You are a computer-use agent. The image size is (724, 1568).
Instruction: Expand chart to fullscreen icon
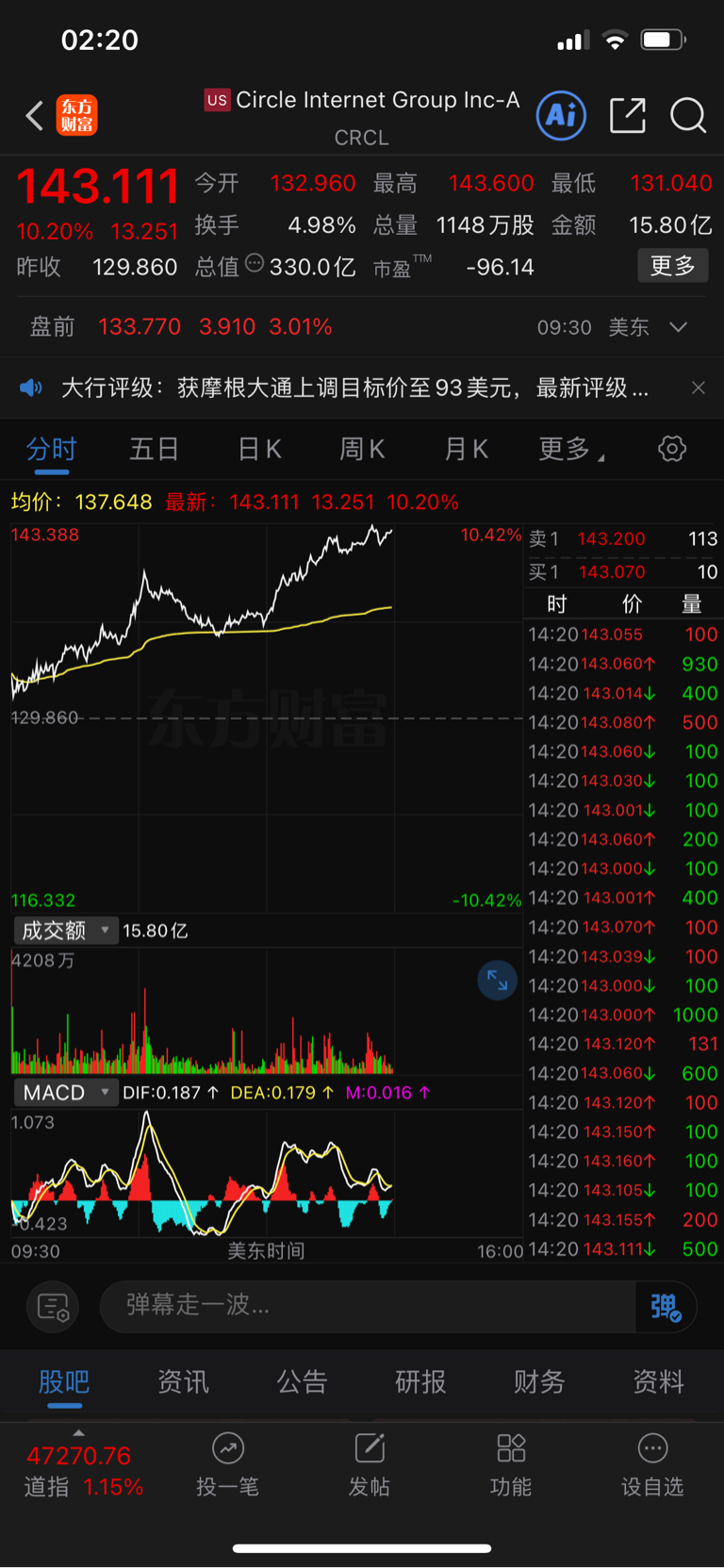497,981
